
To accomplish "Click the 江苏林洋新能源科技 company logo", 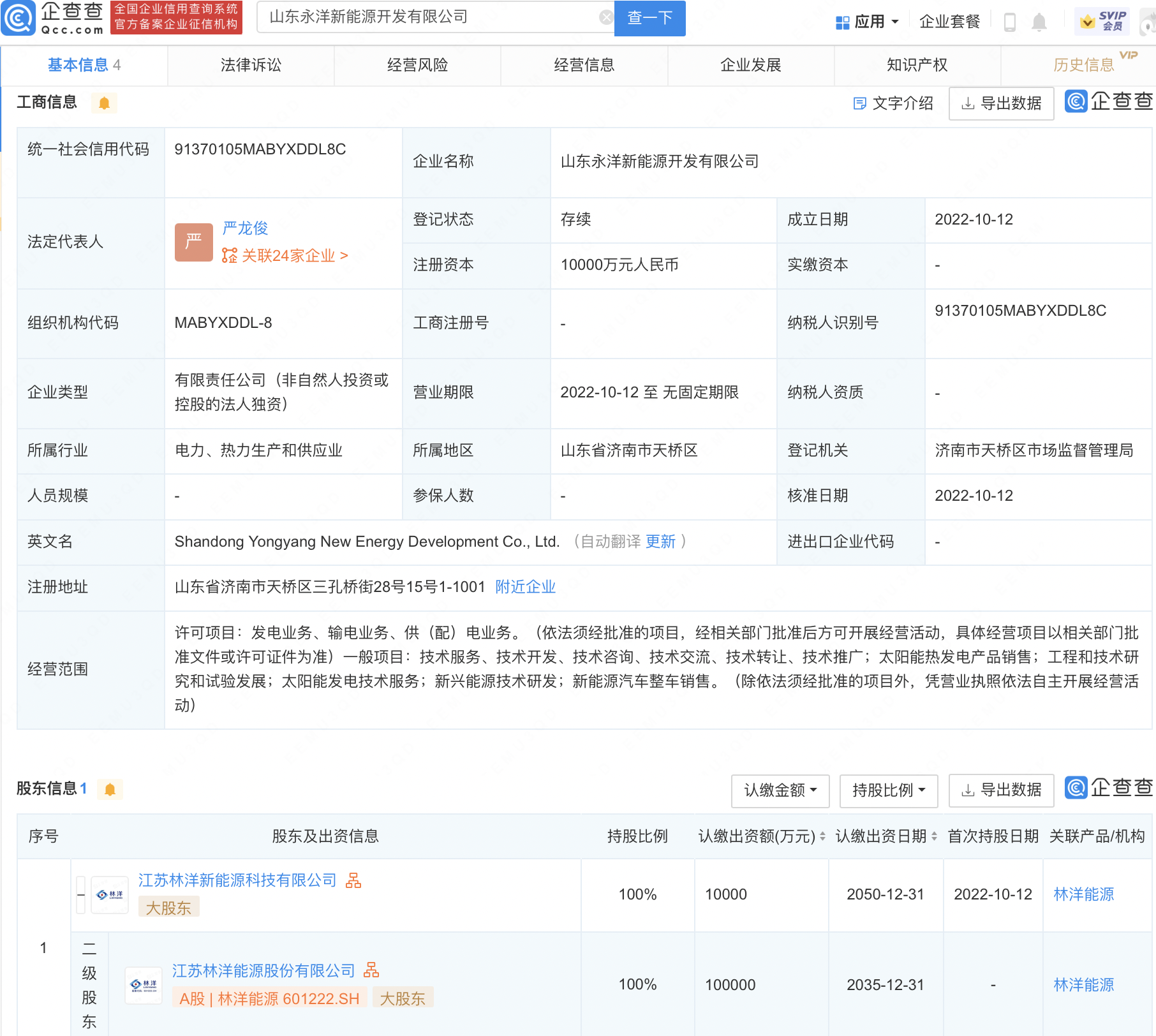I will pos(110,894).
